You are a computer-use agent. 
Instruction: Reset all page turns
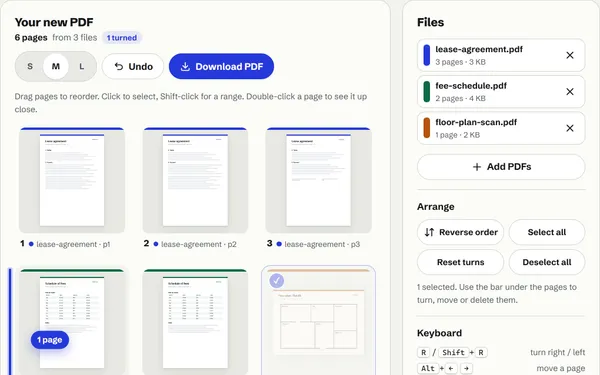coord(460,262)
